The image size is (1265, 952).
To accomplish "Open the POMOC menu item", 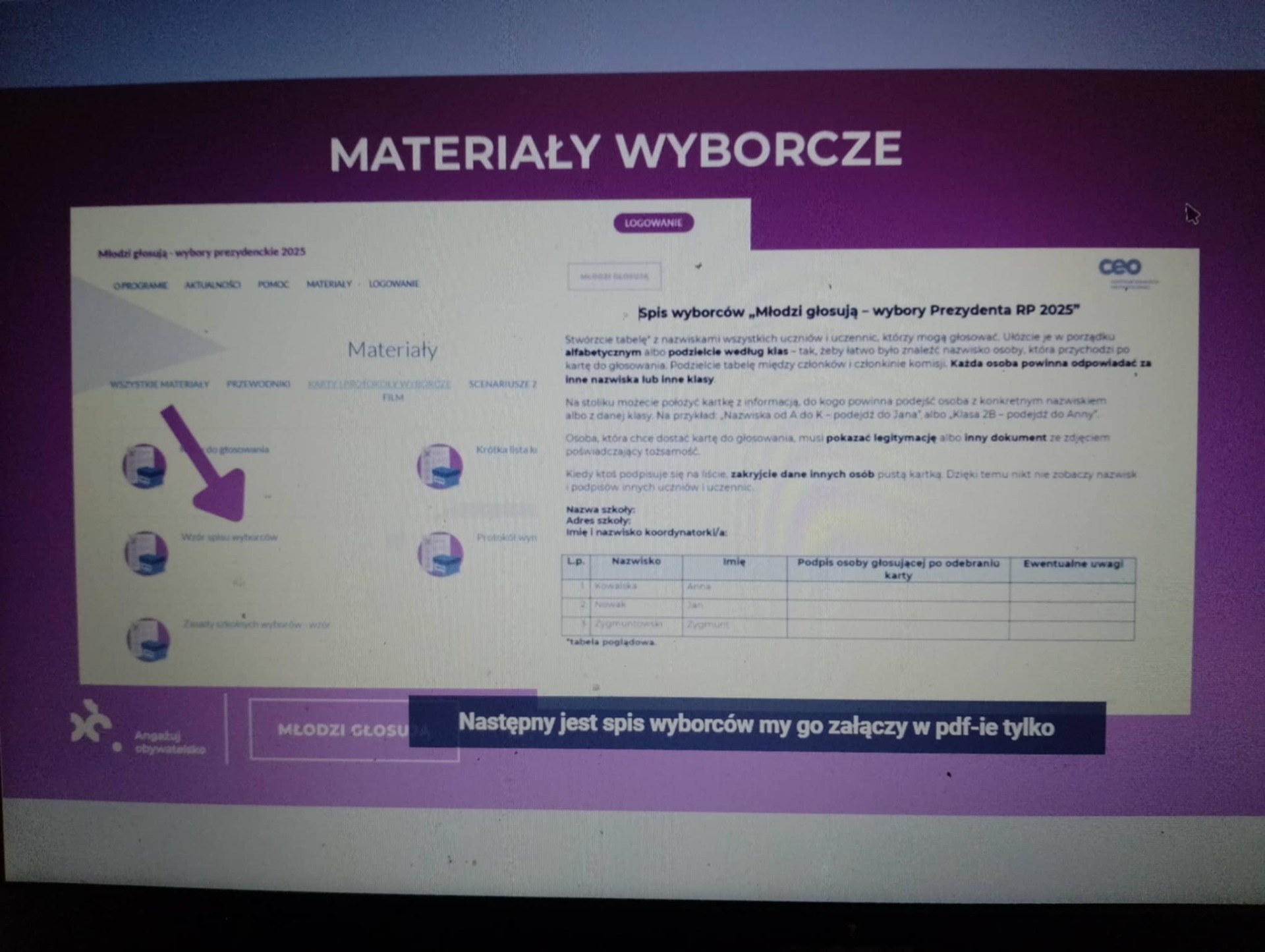I will (x=273, y=284).
